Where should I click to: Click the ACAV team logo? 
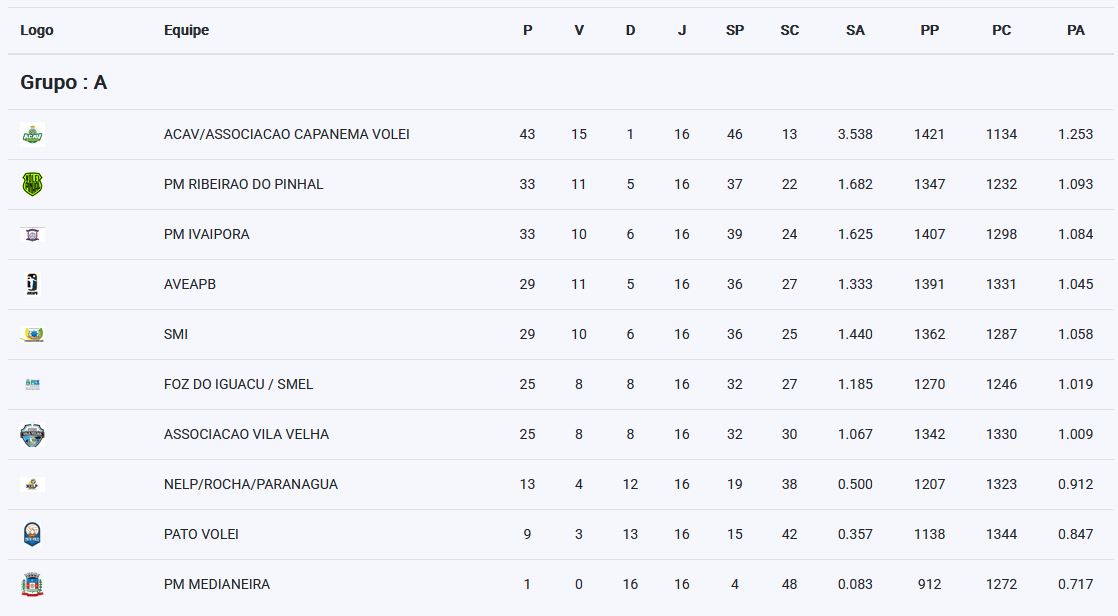point(32,134)
